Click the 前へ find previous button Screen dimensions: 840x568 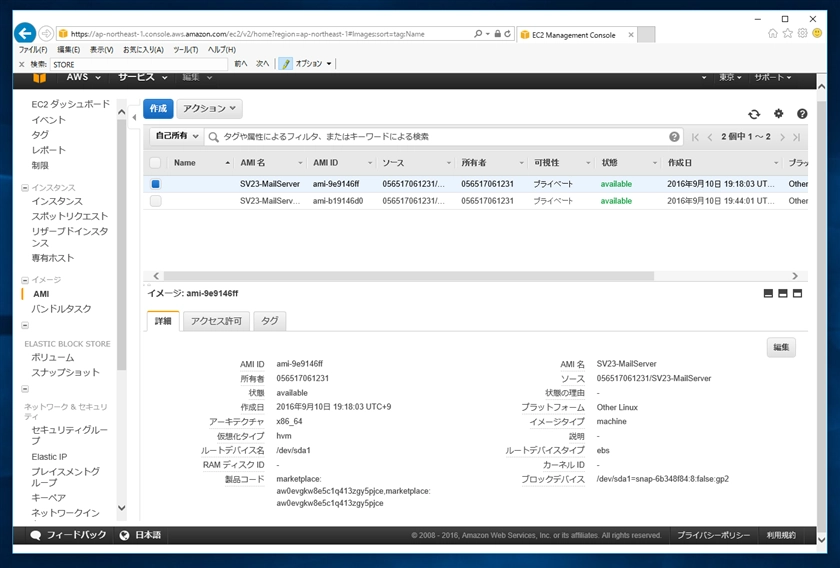coord(241,64)
